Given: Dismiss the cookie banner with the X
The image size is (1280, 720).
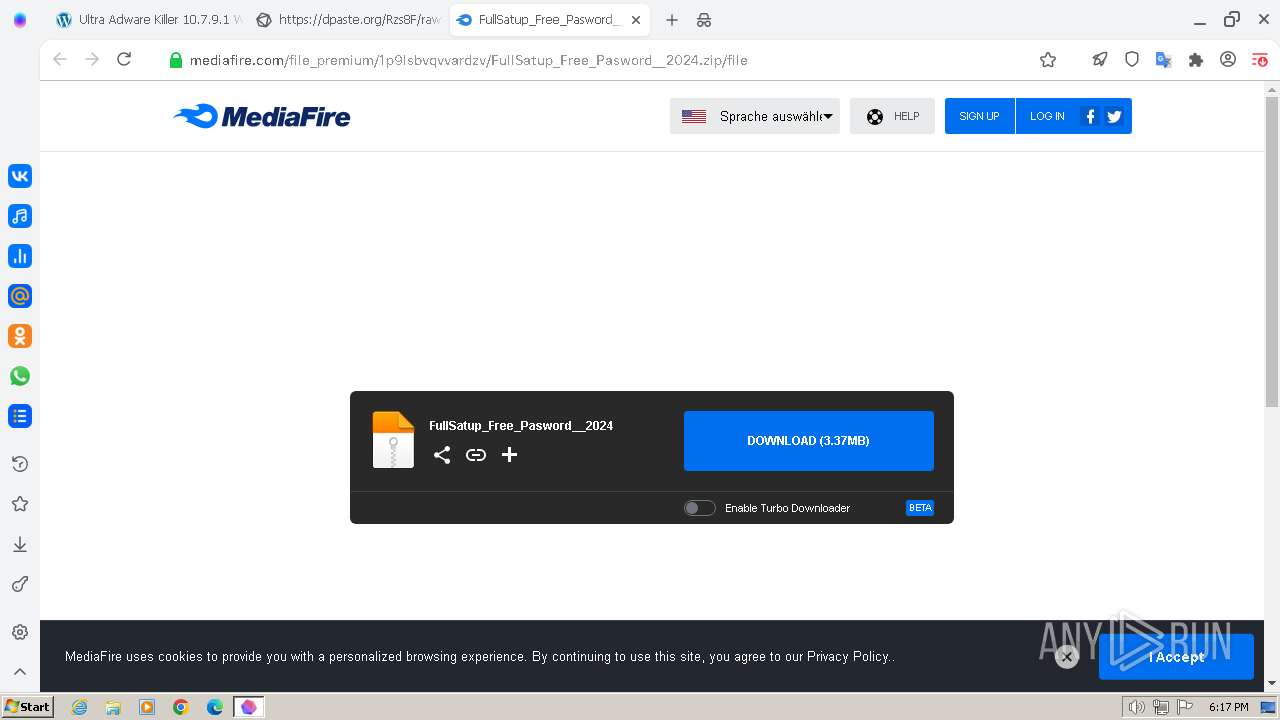Looking at the screenshot, I should click(1067, 657).
